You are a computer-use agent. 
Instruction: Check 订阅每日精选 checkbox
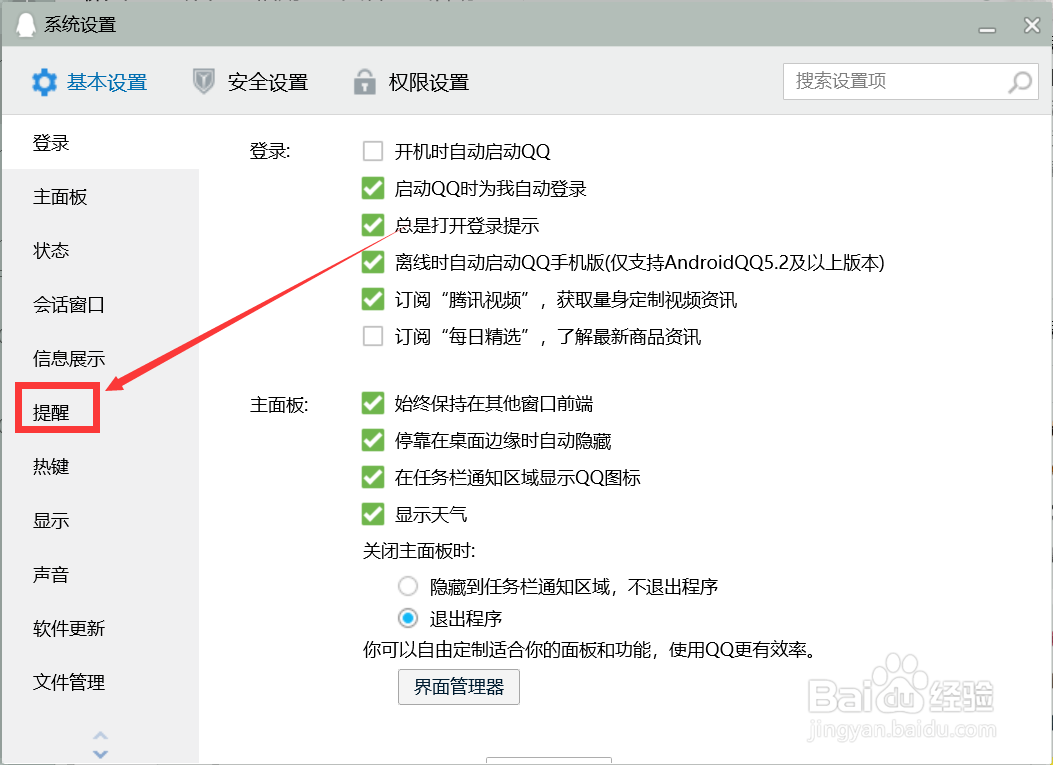click(x=373, y=336)
